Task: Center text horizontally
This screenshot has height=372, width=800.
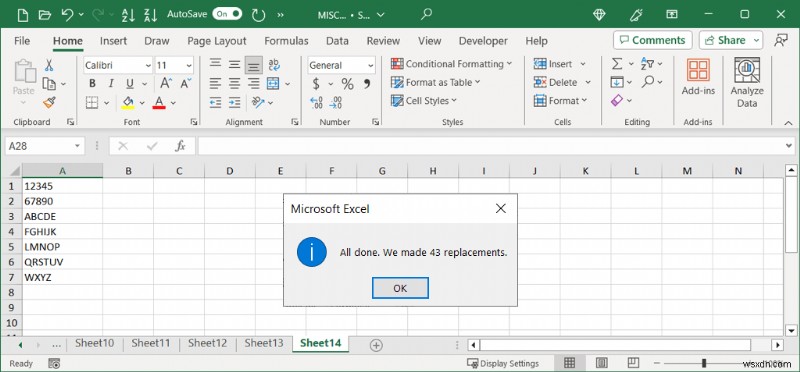Action: pyautogui.click(x=234, y=83)
